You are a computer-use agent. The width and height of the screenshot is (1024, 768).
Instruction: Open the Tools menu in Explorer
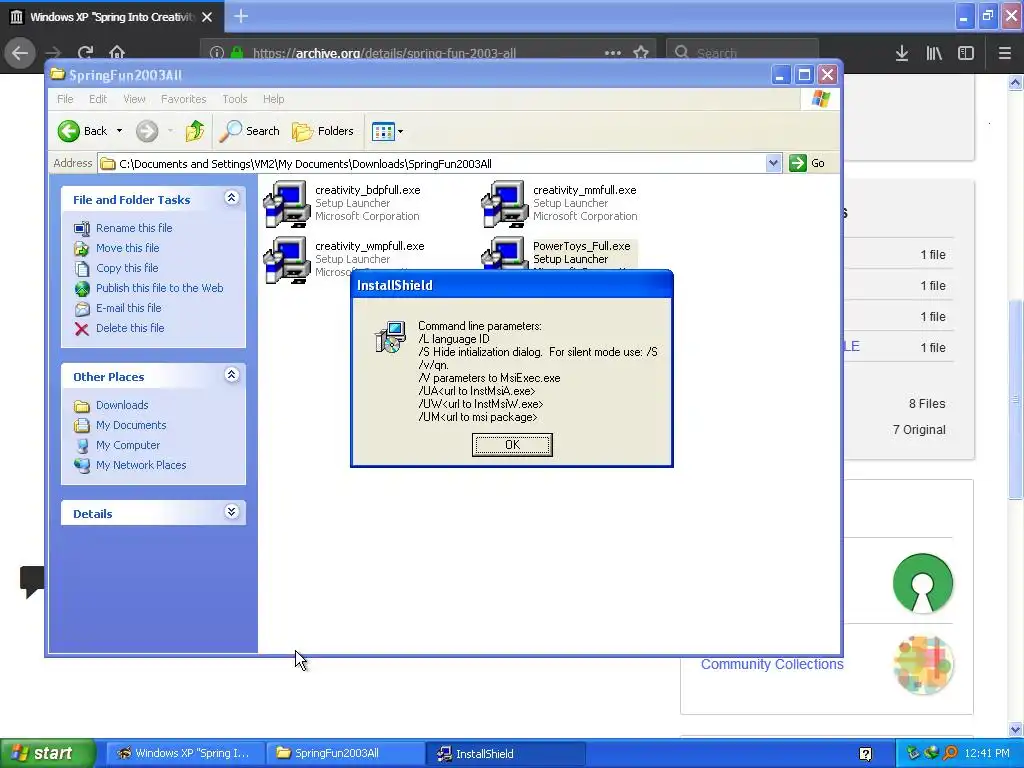[x=234, y=99]
